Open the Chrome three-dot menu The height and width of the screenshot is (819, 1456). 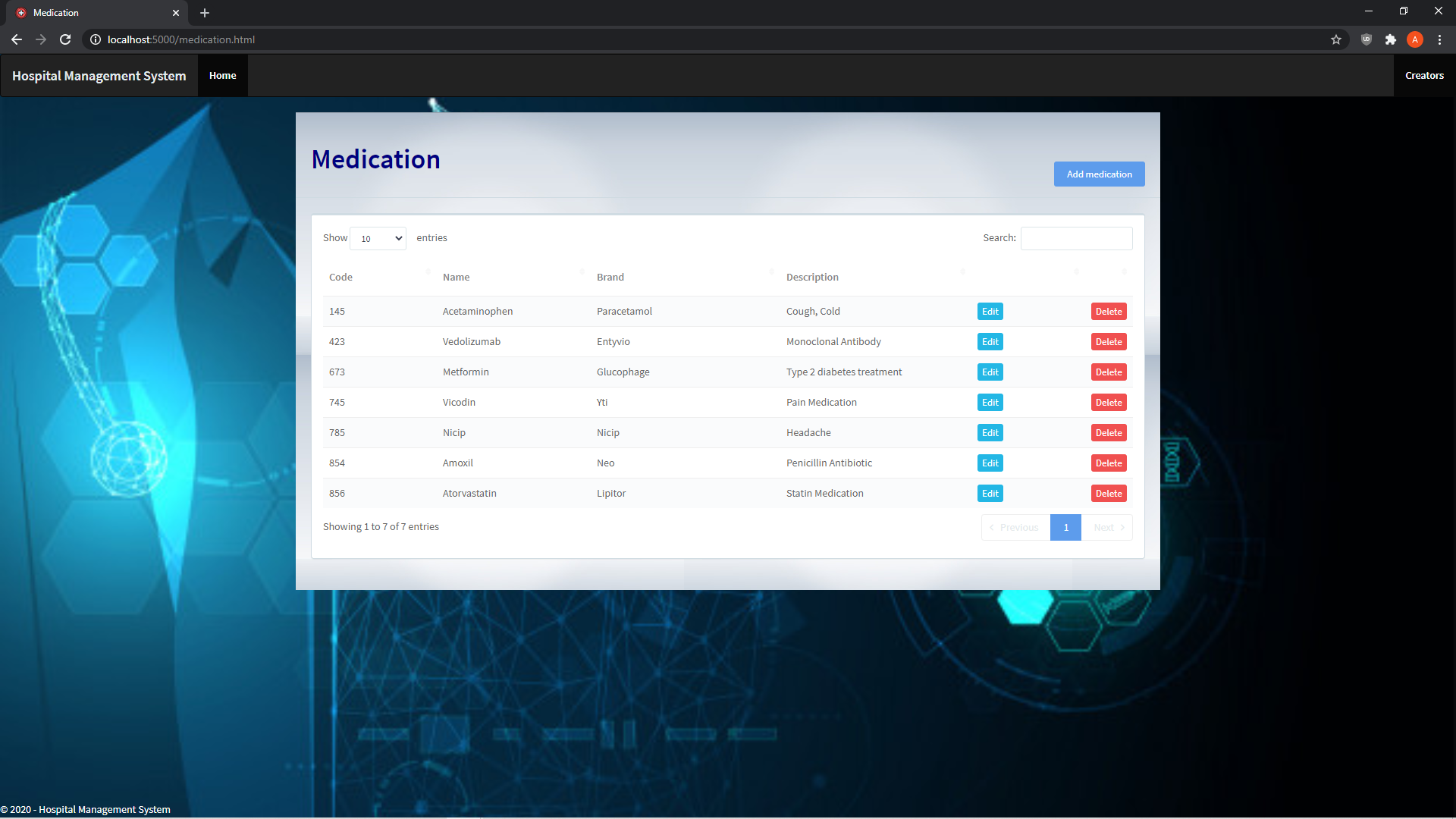pos(1439,39)
